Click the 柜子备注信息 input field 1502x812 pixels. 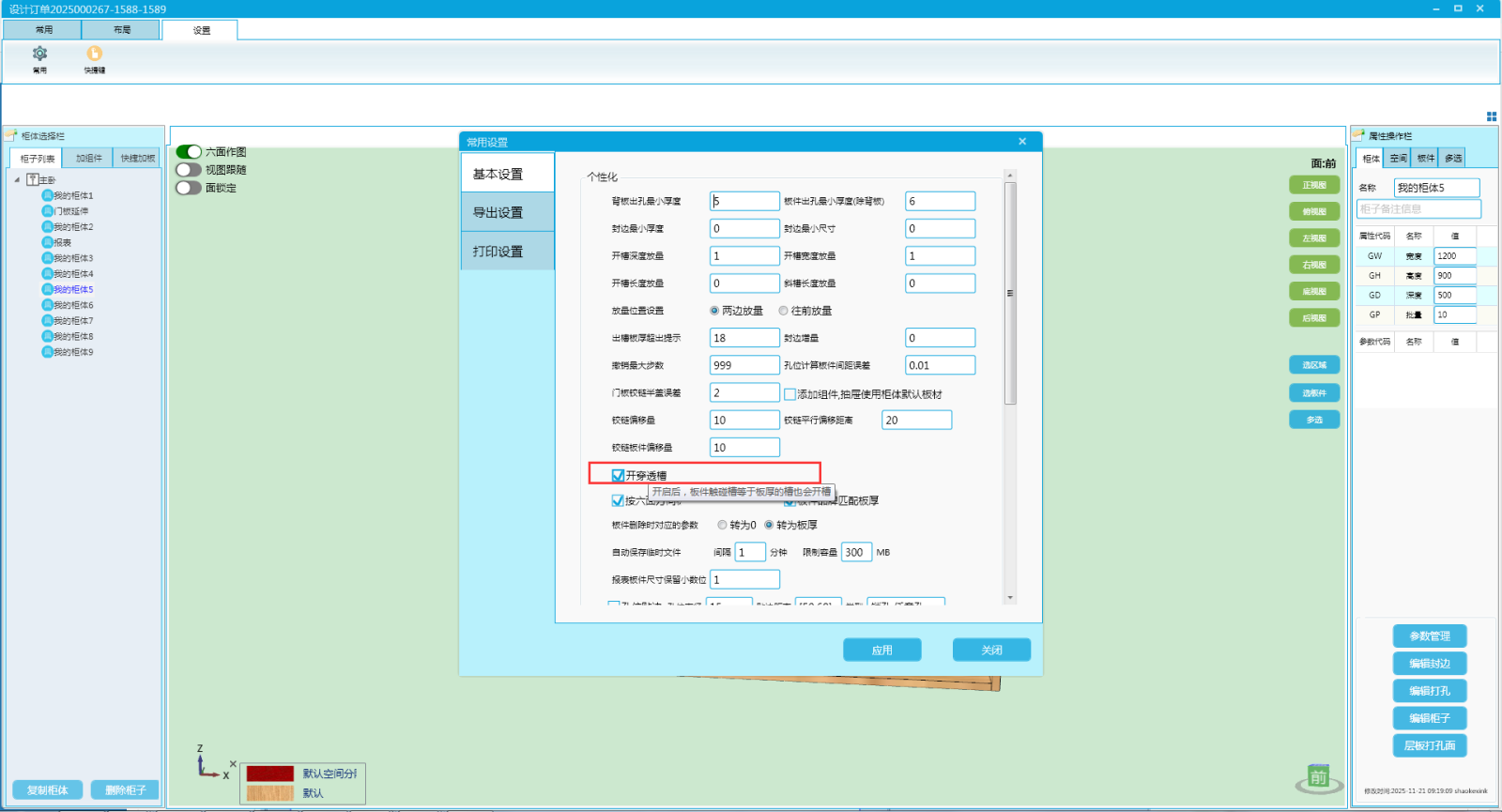(1418, 209)
